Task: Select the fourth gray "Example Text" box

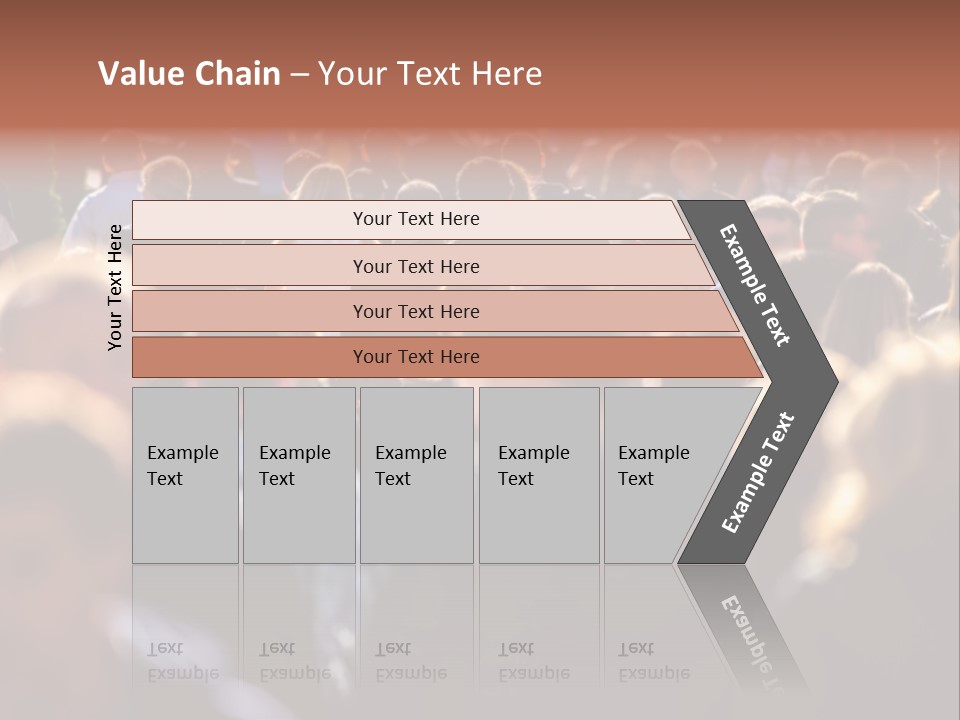Action: pos(538,475)
